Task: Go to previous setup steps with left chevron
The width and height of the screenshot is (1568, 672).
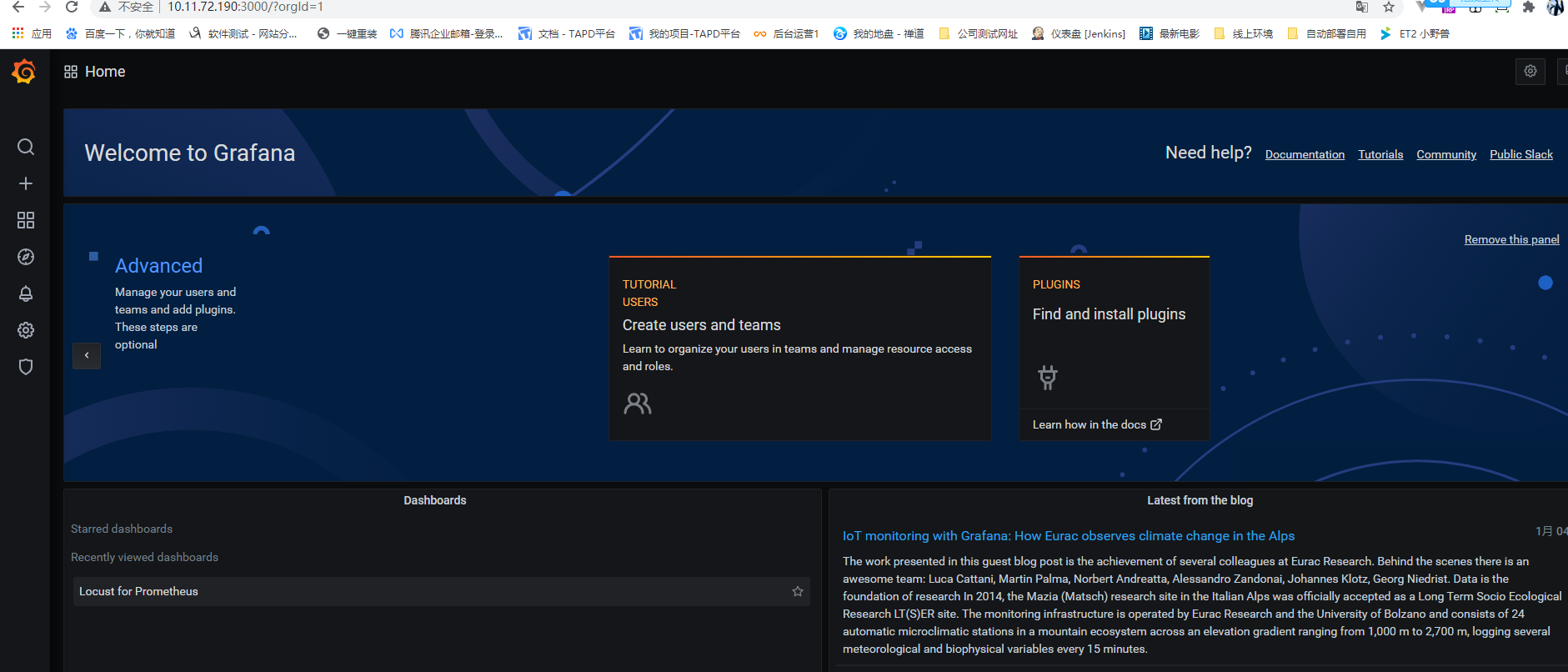Action: [x=87, y=356]
